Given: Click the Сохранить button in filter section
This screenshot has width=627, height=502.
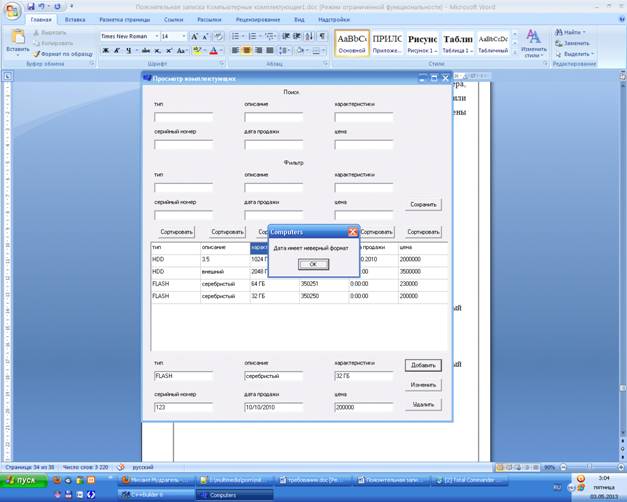Looking at the screenshot, I should click(x=423, y=204).
